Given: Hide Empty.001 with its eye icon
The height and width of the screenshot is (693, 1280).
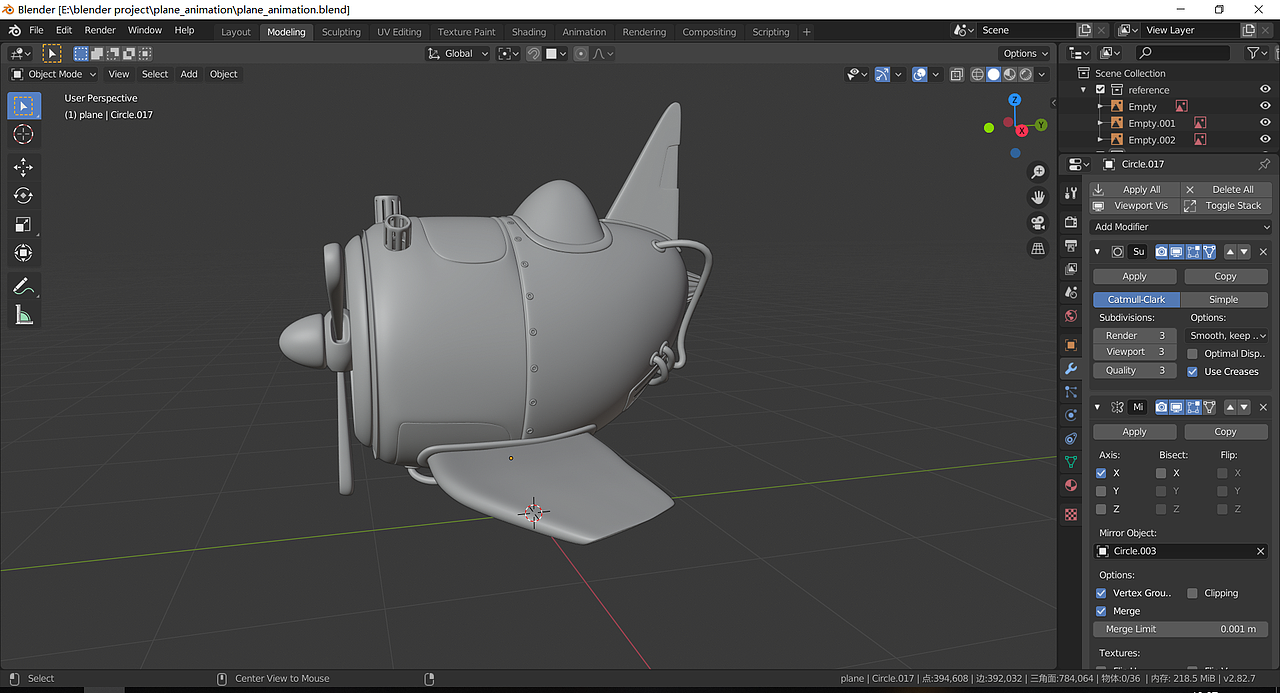Looking at the screenshot, I should [1265, 123].
